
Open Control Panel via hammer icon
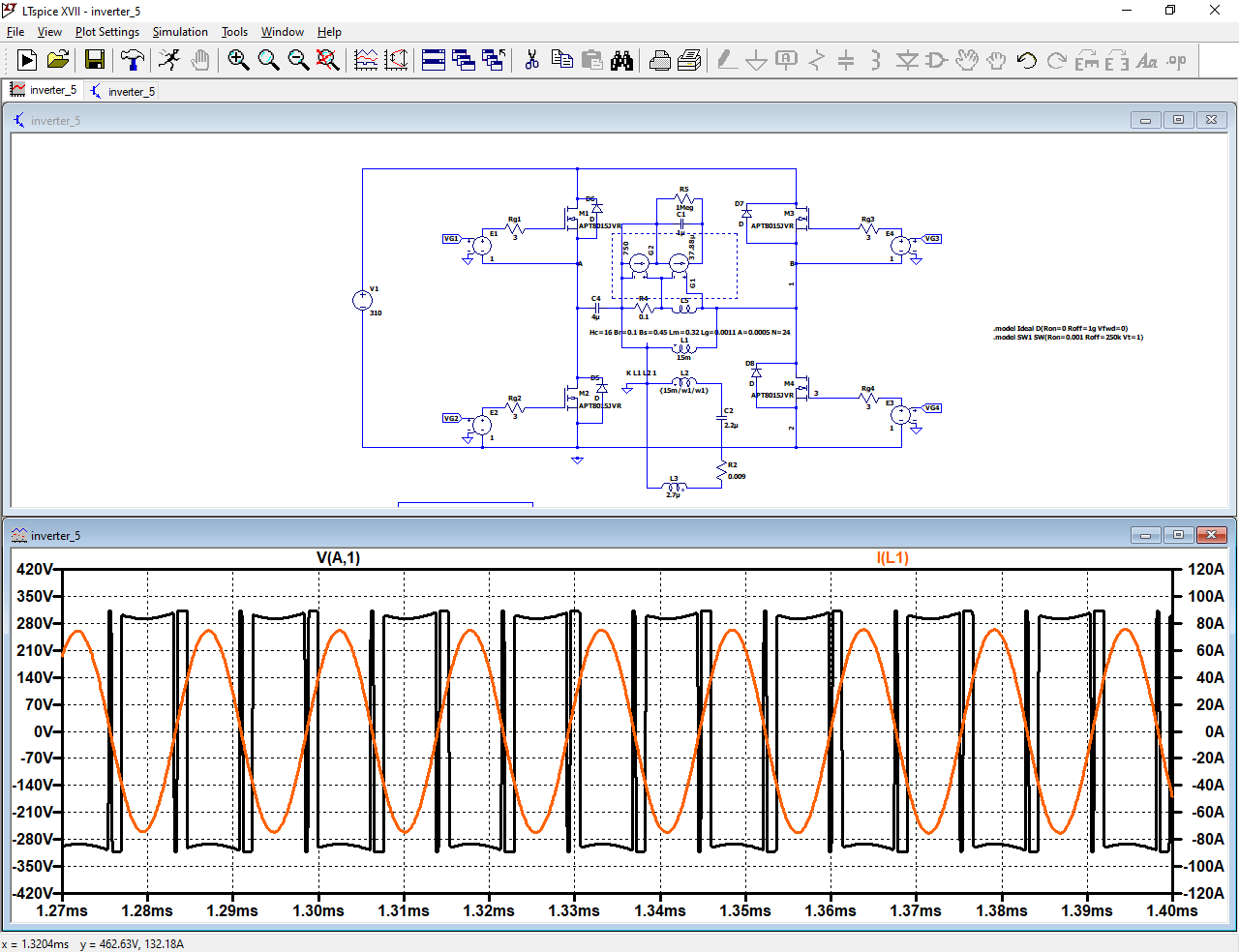(133, 60)
